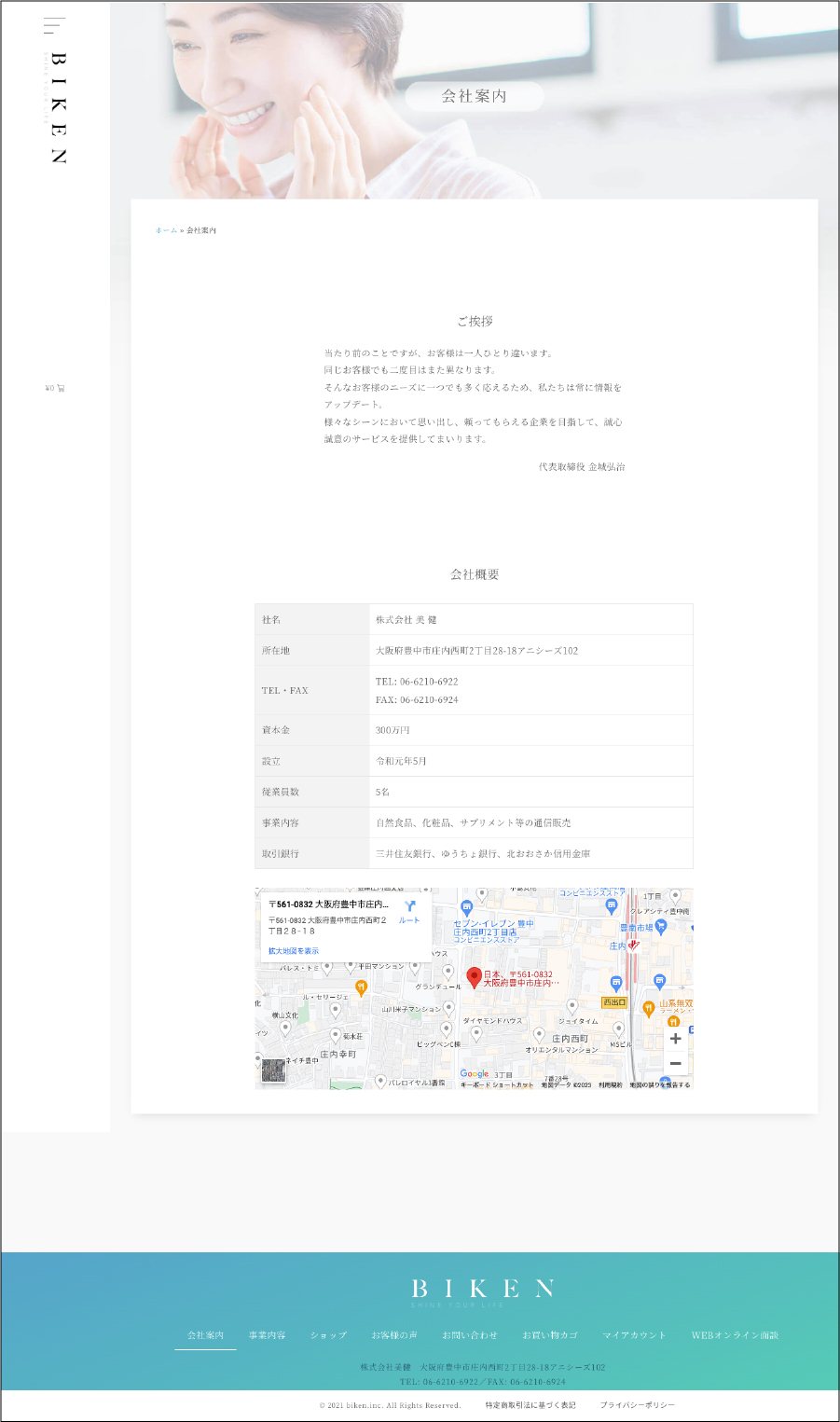Open お客様の声 in footer menu
Image resolution: width=840 pixels, height=1422 pixels.
394,1335
